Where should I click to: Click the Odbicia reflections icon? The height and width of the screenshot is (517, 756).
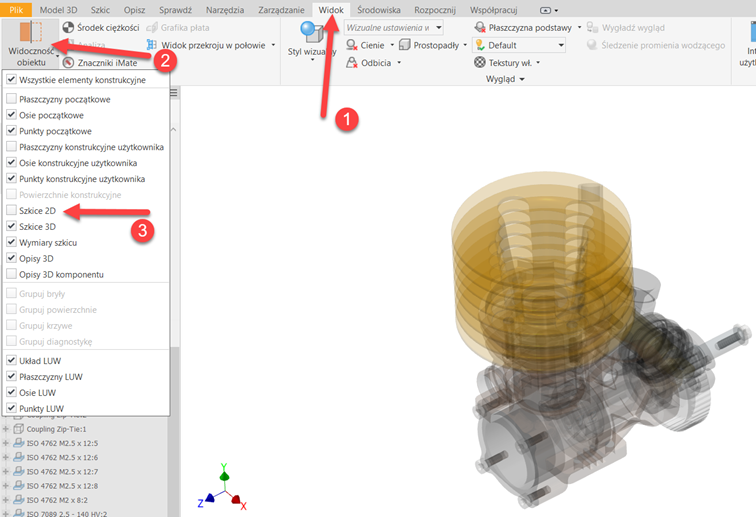click(x=353, y=63)
